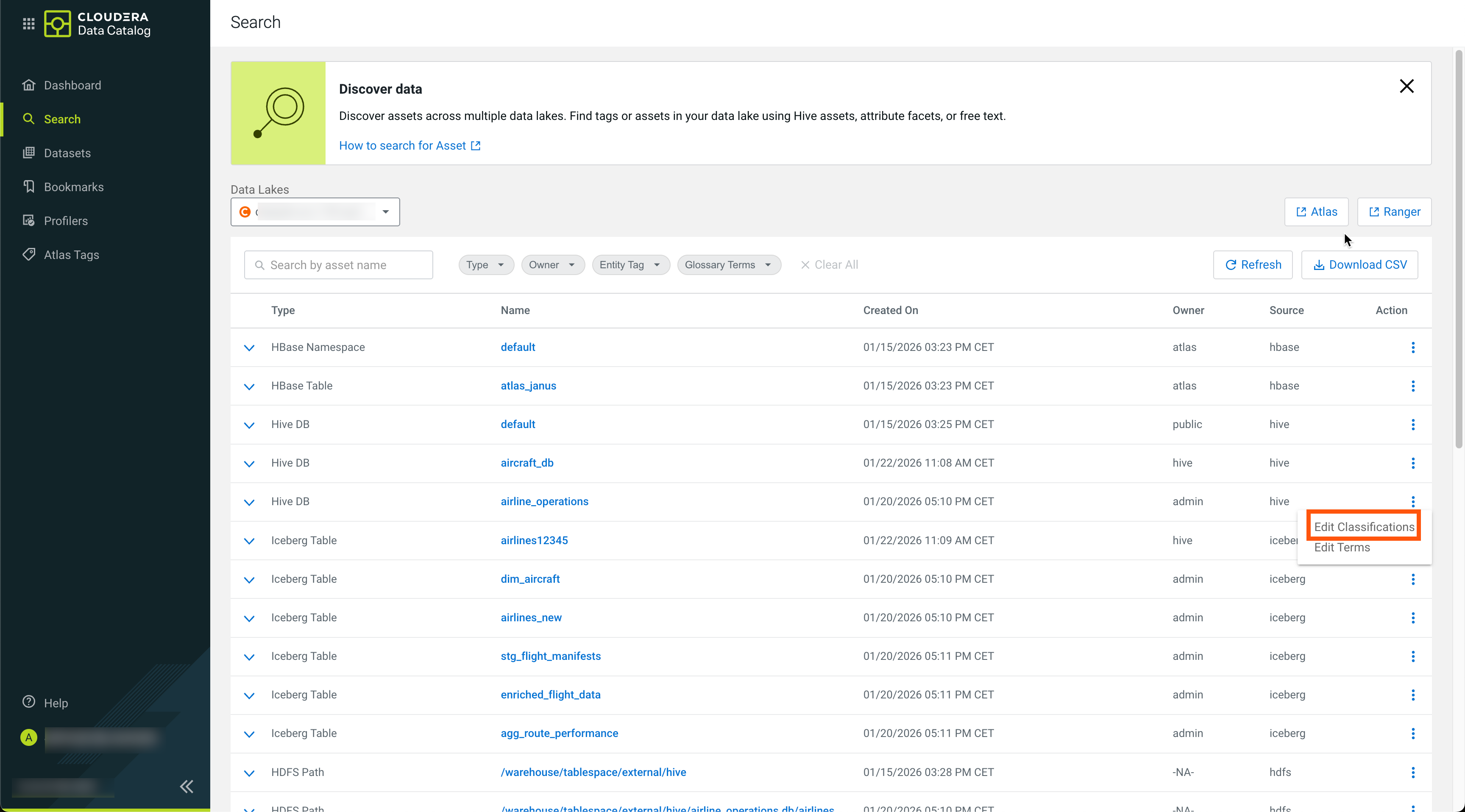The height and width of the screenshot is (812, 1465).
Task: Expand the aircraft_db row details
Action: tap(248, 464)
